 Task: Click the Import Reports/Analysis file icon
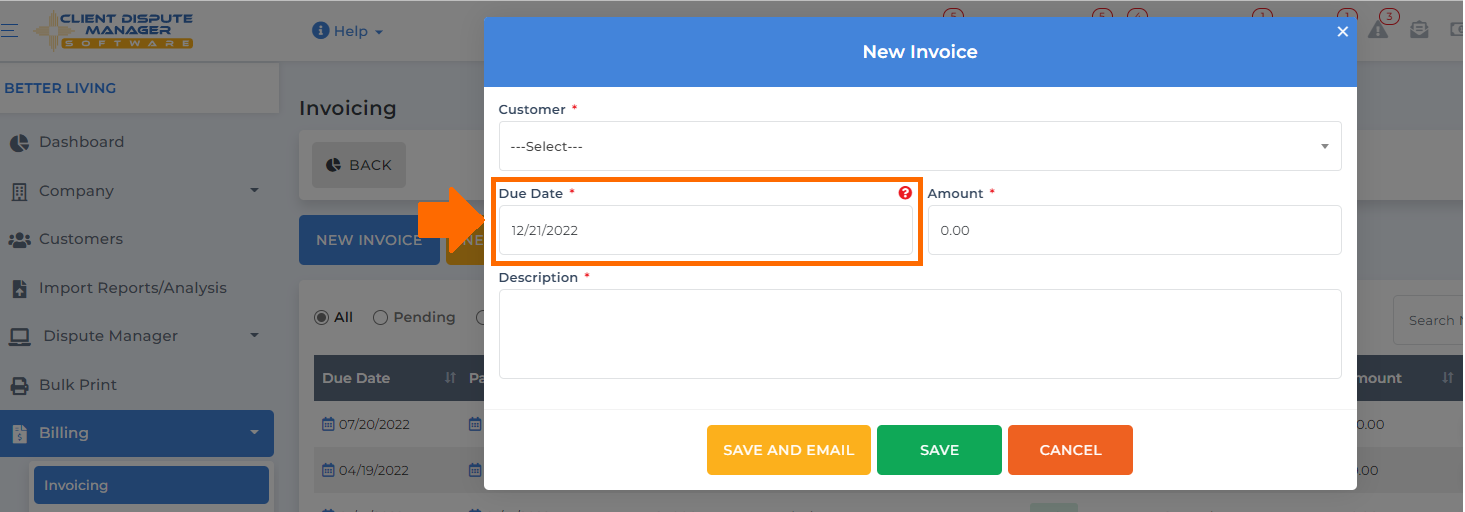click(19, 288)
